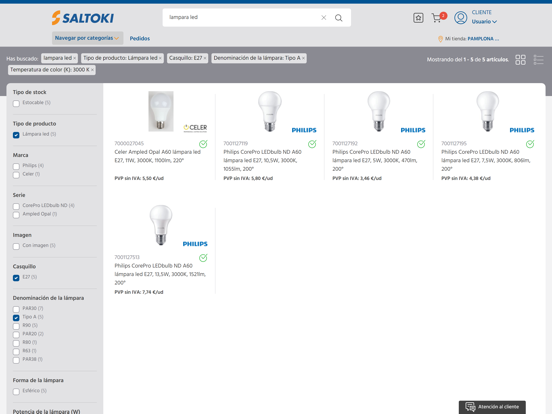552x414 pixels.
Task: Click the Saltoki logo
Action: pyautogui.click(x=83, y=18)
